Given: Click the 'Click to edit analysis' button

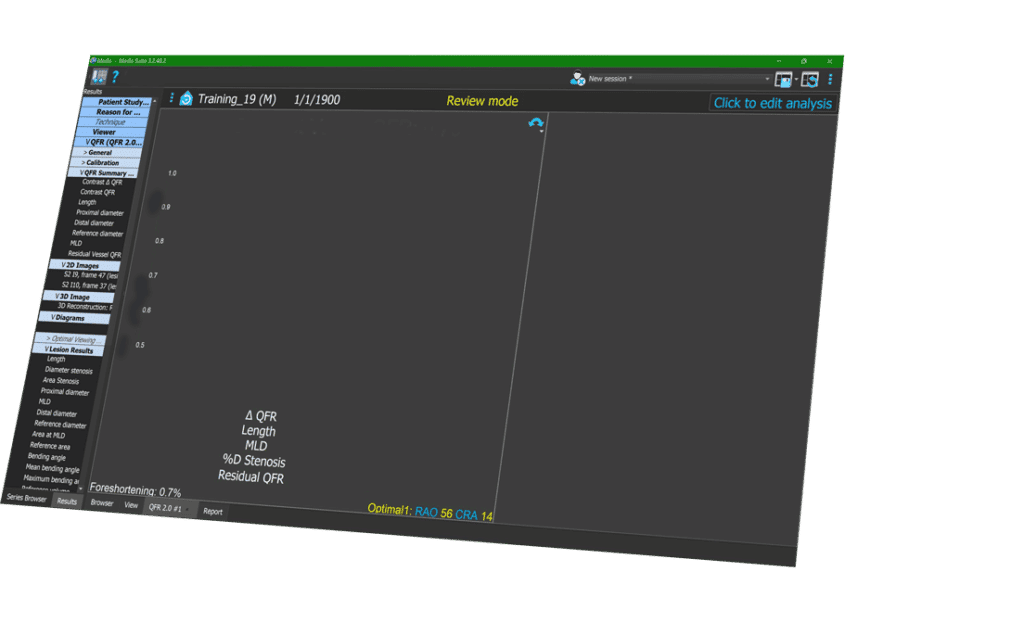Looking at the screenshot, I should point(772,103).
